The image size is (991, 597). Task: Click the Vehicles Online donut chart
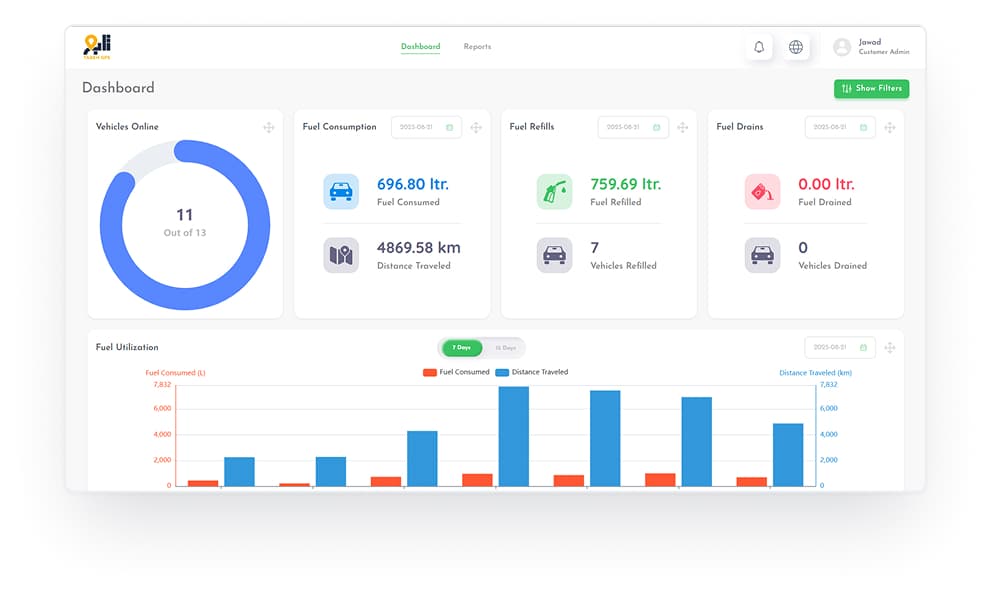(x=184, y=222)
